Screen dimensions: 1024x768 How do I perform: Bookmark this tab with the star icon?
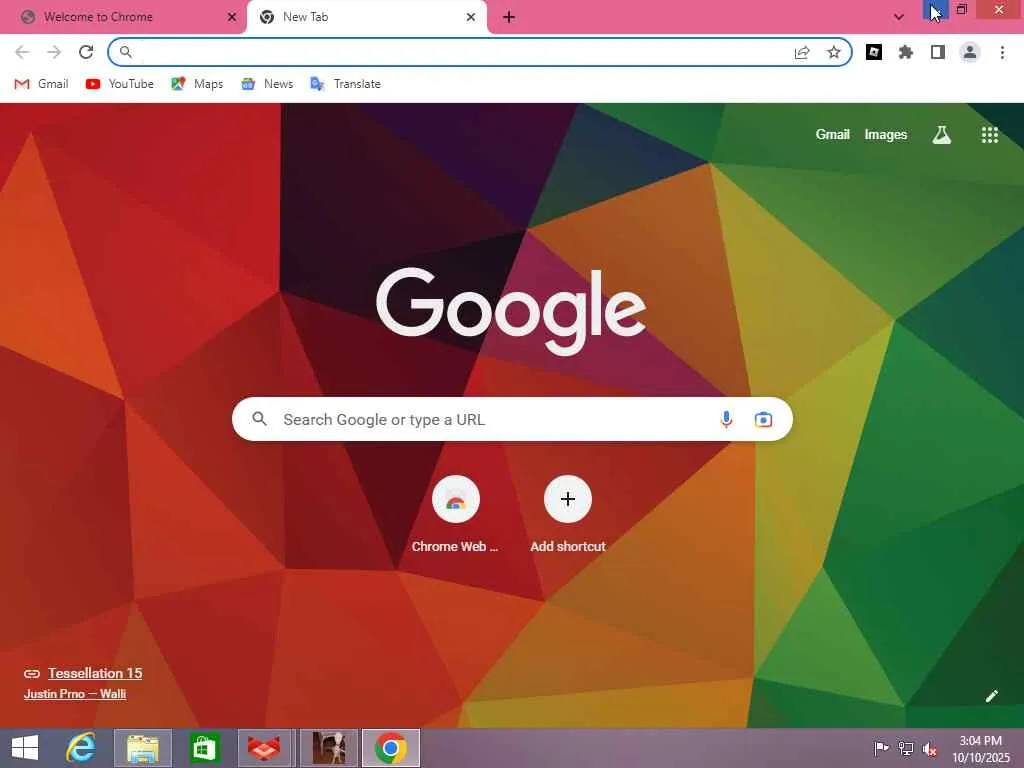tap(834, 52)
